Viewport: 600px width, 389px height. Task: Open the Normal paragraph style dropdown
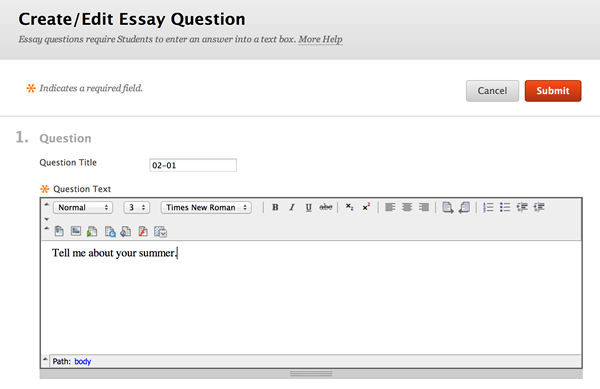[83, 207]
